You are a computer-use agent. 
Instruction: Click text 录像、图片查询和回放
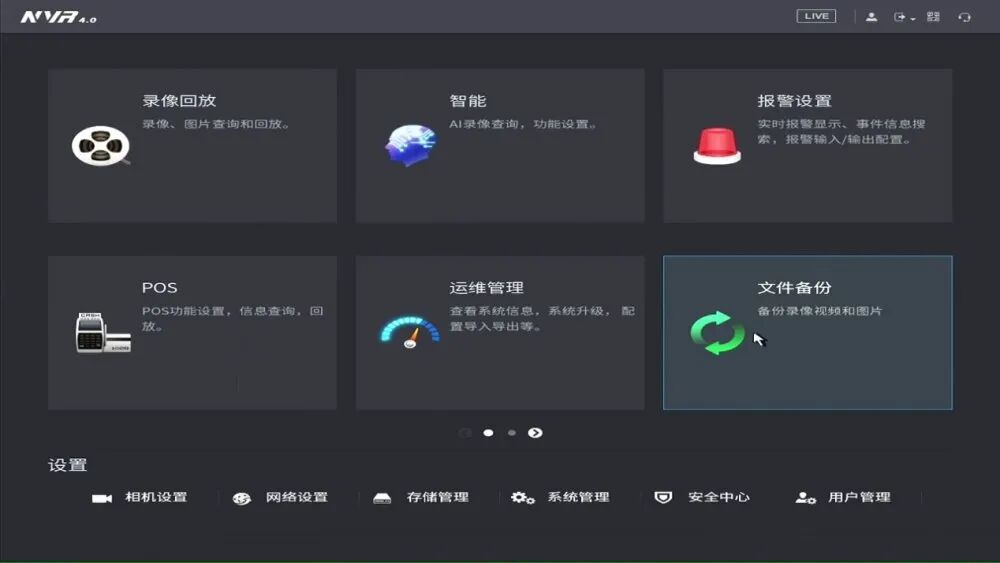click(216, 124)
